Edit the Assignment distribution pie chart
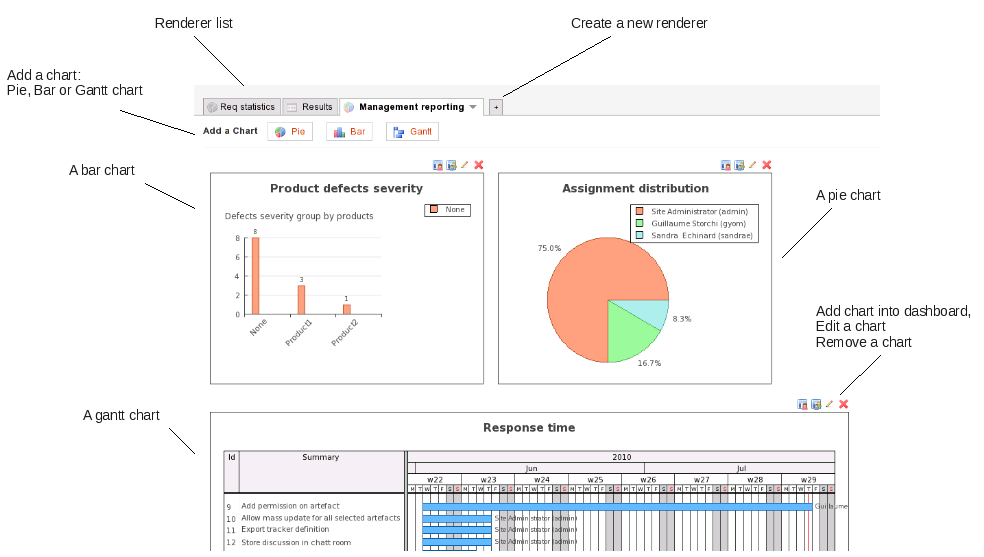 coord(752,165)
